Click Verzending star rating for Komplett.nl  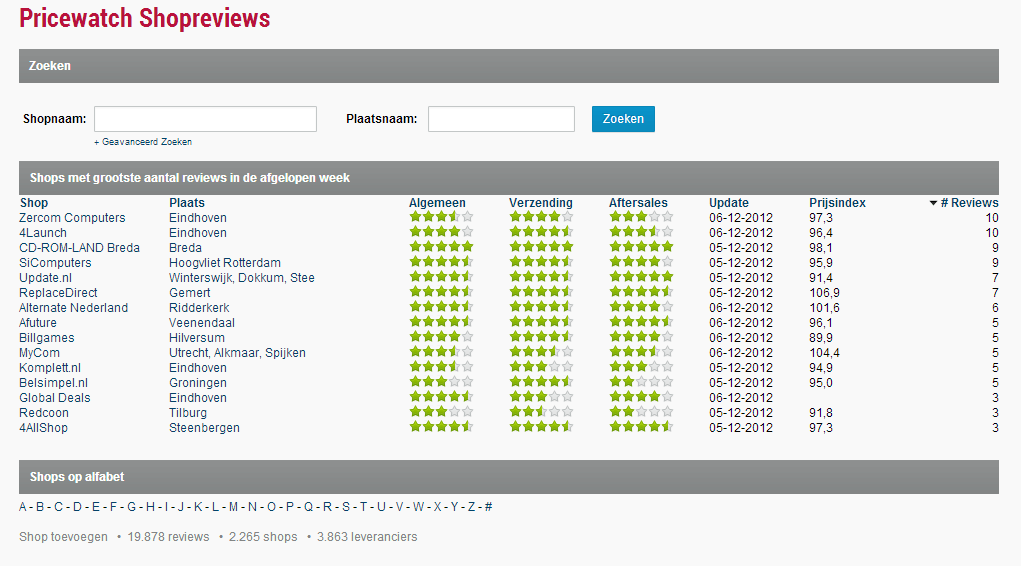pos(541,367)
